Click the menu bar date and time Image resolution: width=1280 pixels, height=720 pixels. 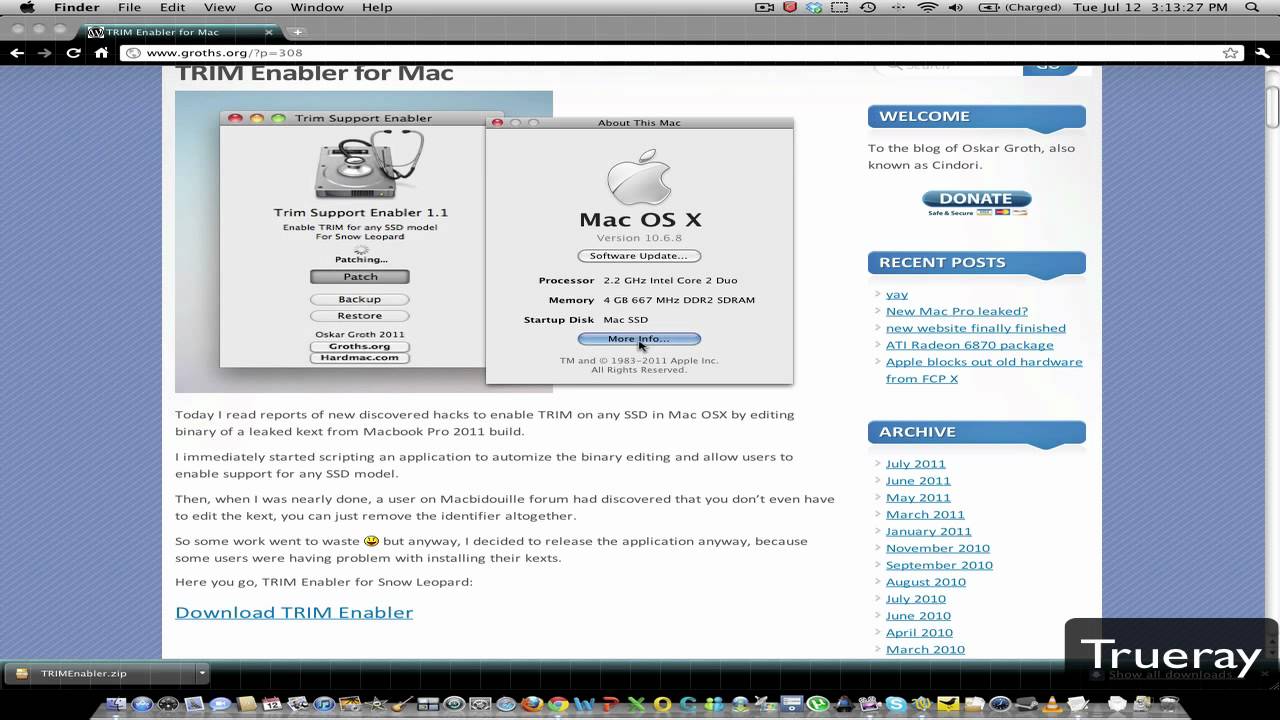coord(1150,7)
